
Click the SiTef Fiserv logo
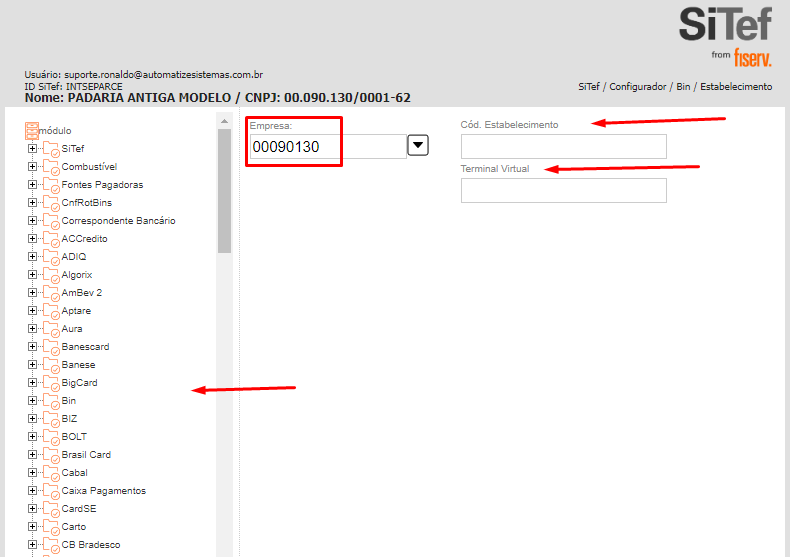coord(726,36)
